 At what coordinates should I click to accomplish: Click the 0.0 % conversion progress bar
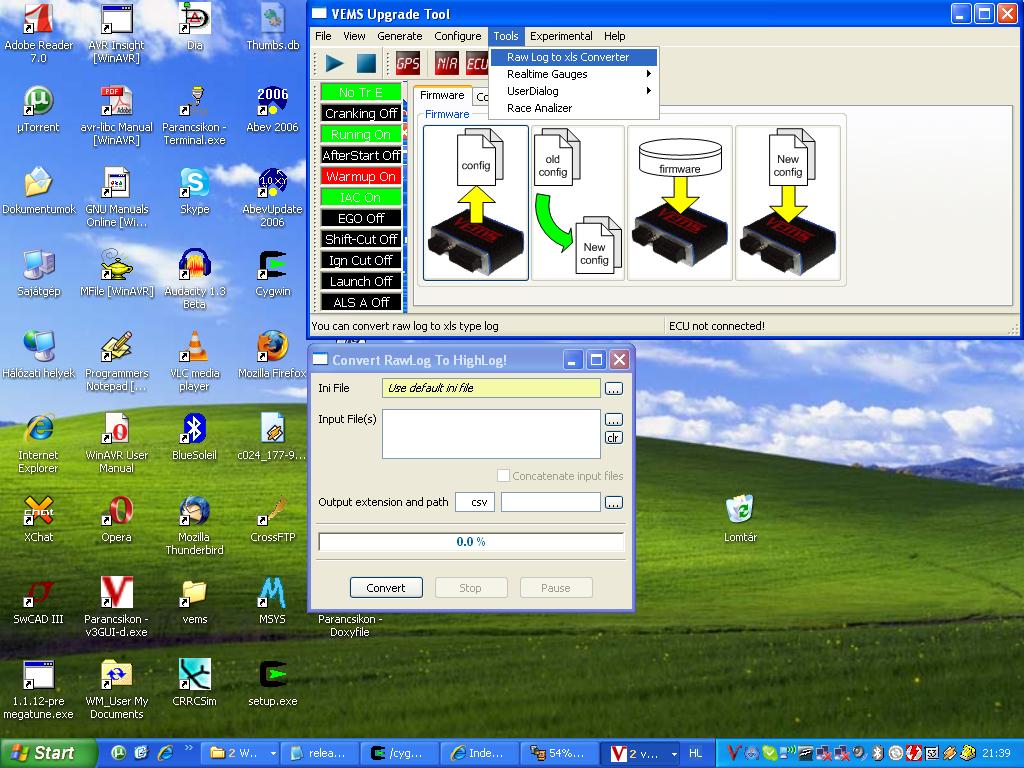(471, 541)
